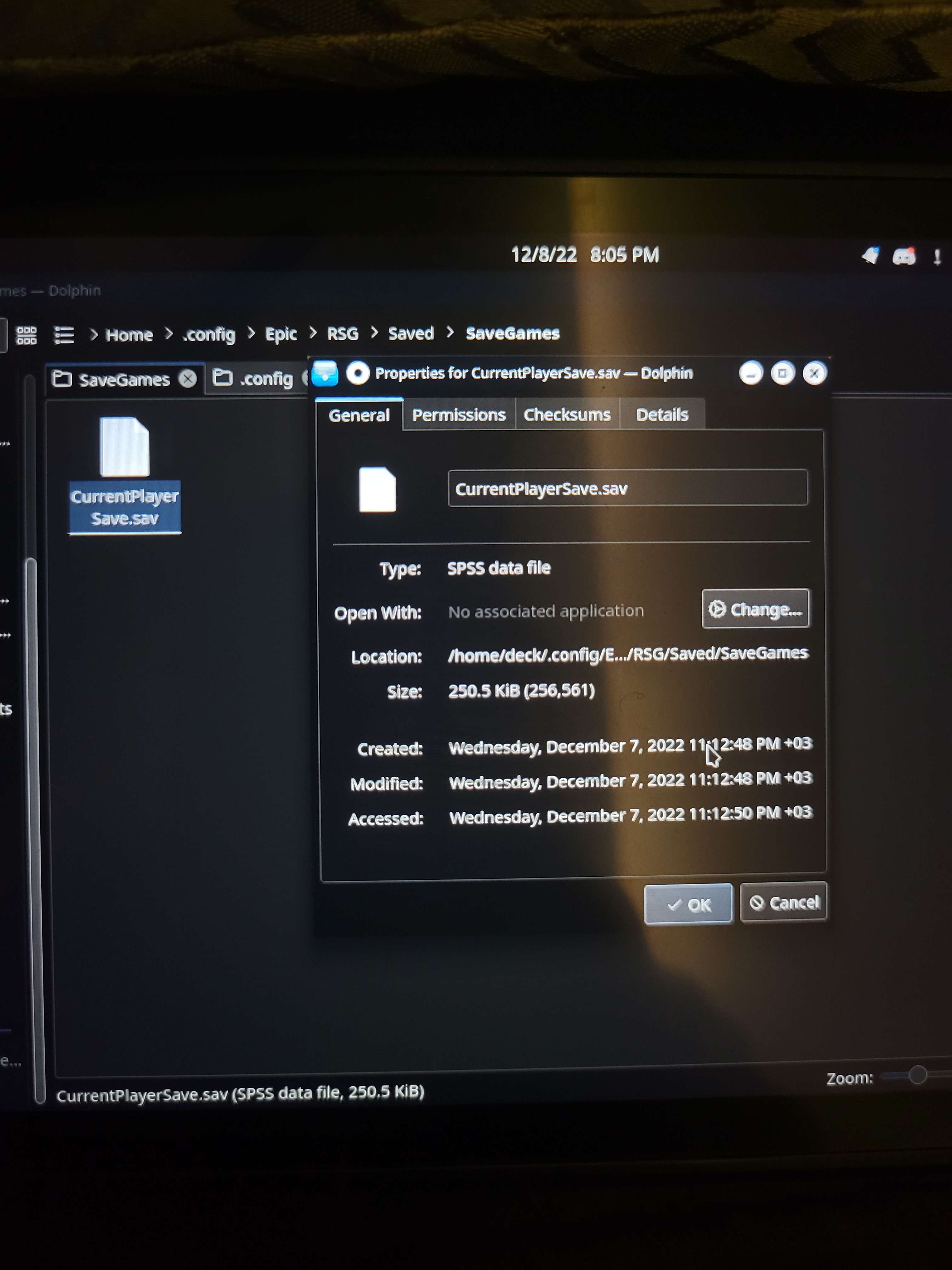Open Discord tray icon
This screenshot has height=1270, width=952.
point(904,256)
